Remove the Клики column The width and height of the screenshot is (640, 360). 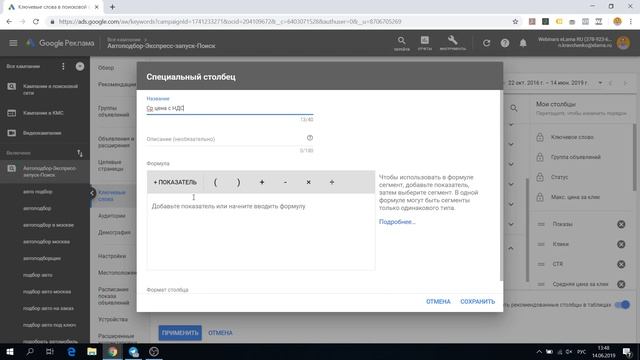click(x=621, y=244)
